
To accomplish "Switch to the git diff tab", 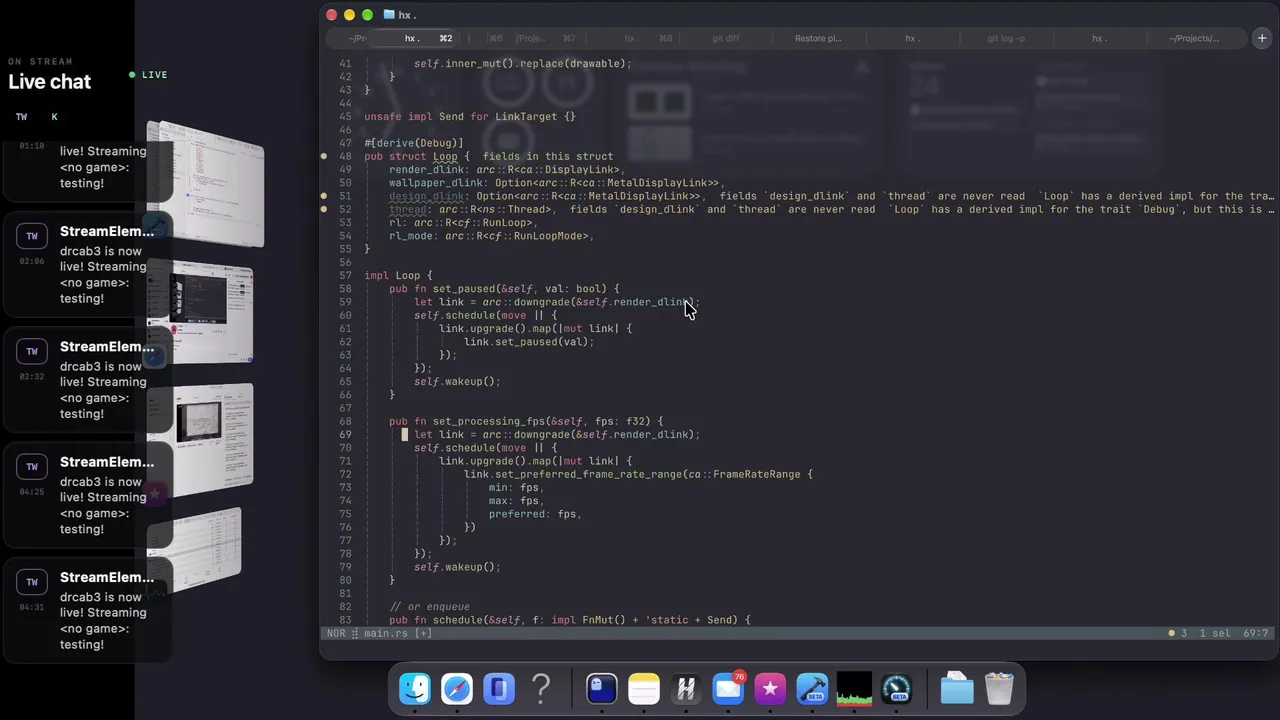I will (x=726, y=38).
